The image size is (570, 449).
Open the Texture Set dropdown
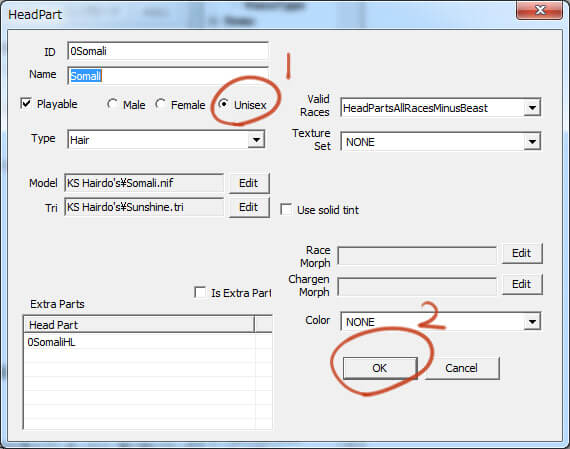click(440, 141)
